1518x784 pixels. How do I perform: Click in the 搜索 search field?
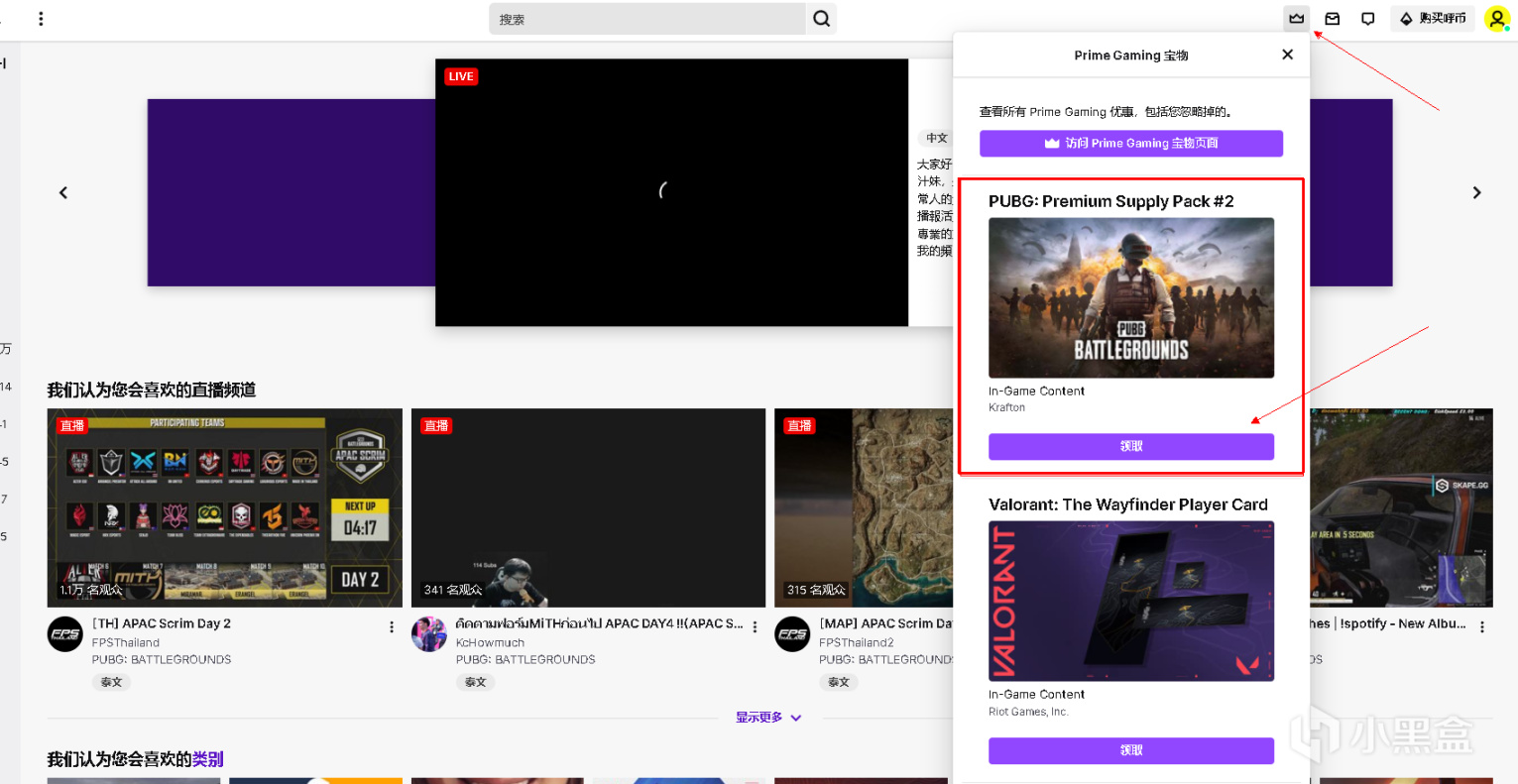coord(647,19)
